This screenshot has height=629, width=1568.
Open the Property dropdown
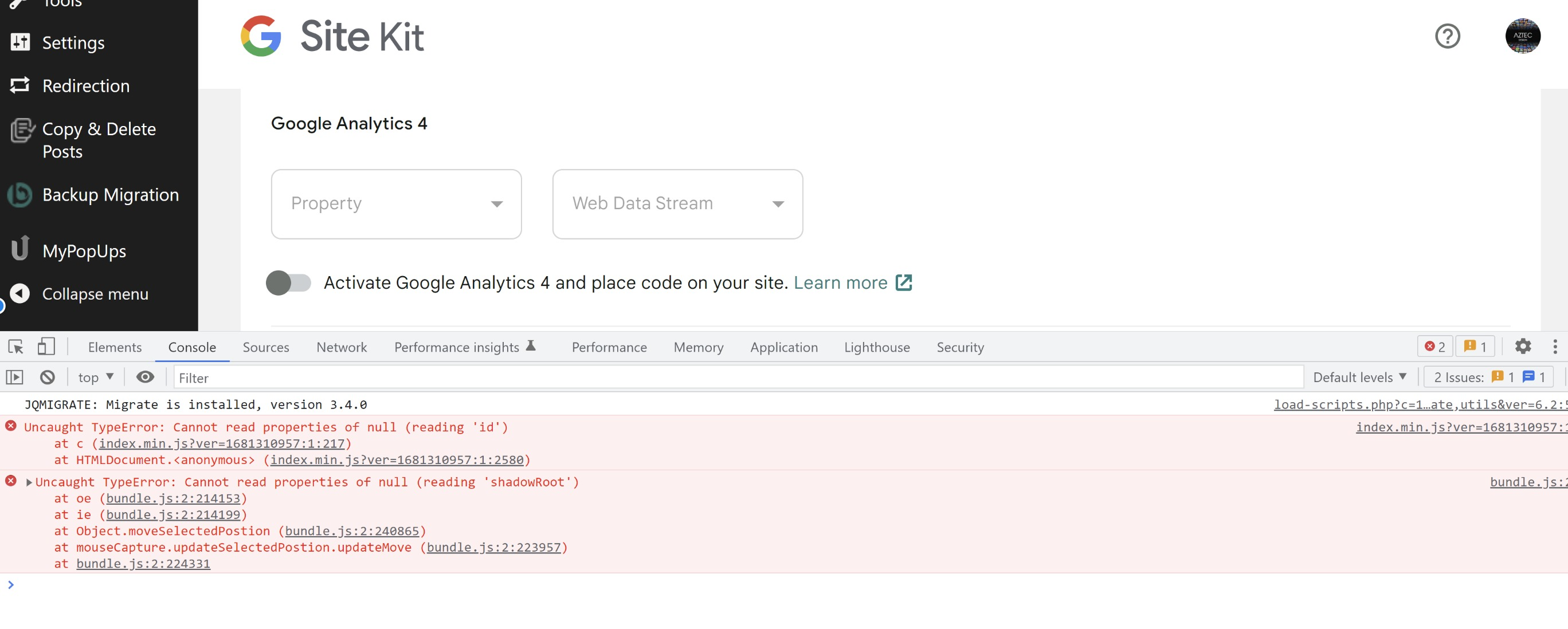click(395, 204)
